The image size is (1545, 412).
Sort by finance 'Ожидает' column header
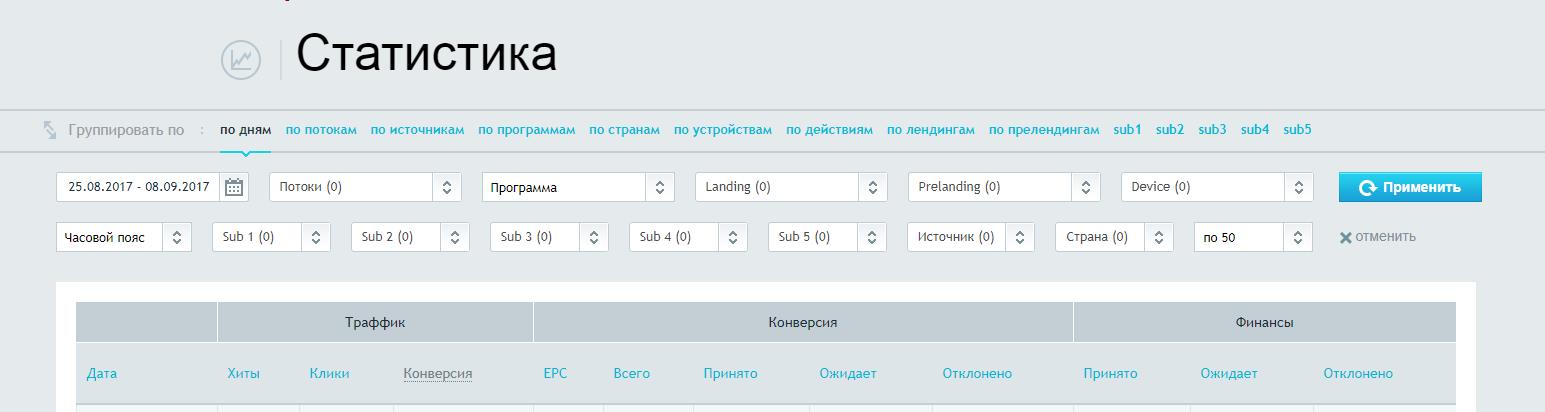1229,373
